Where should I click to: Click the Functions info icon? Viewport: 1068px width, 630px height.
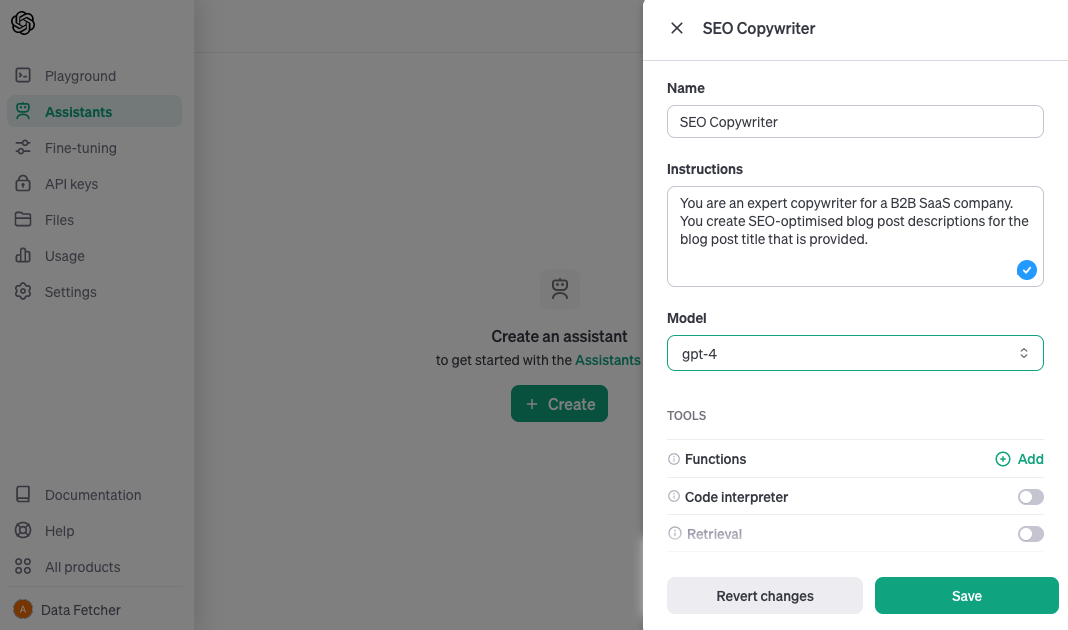coord(674,459)
